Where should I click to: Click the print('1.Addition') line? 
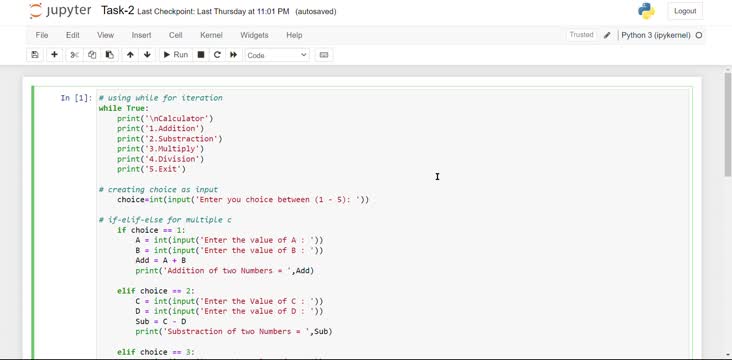coord(161,128)
